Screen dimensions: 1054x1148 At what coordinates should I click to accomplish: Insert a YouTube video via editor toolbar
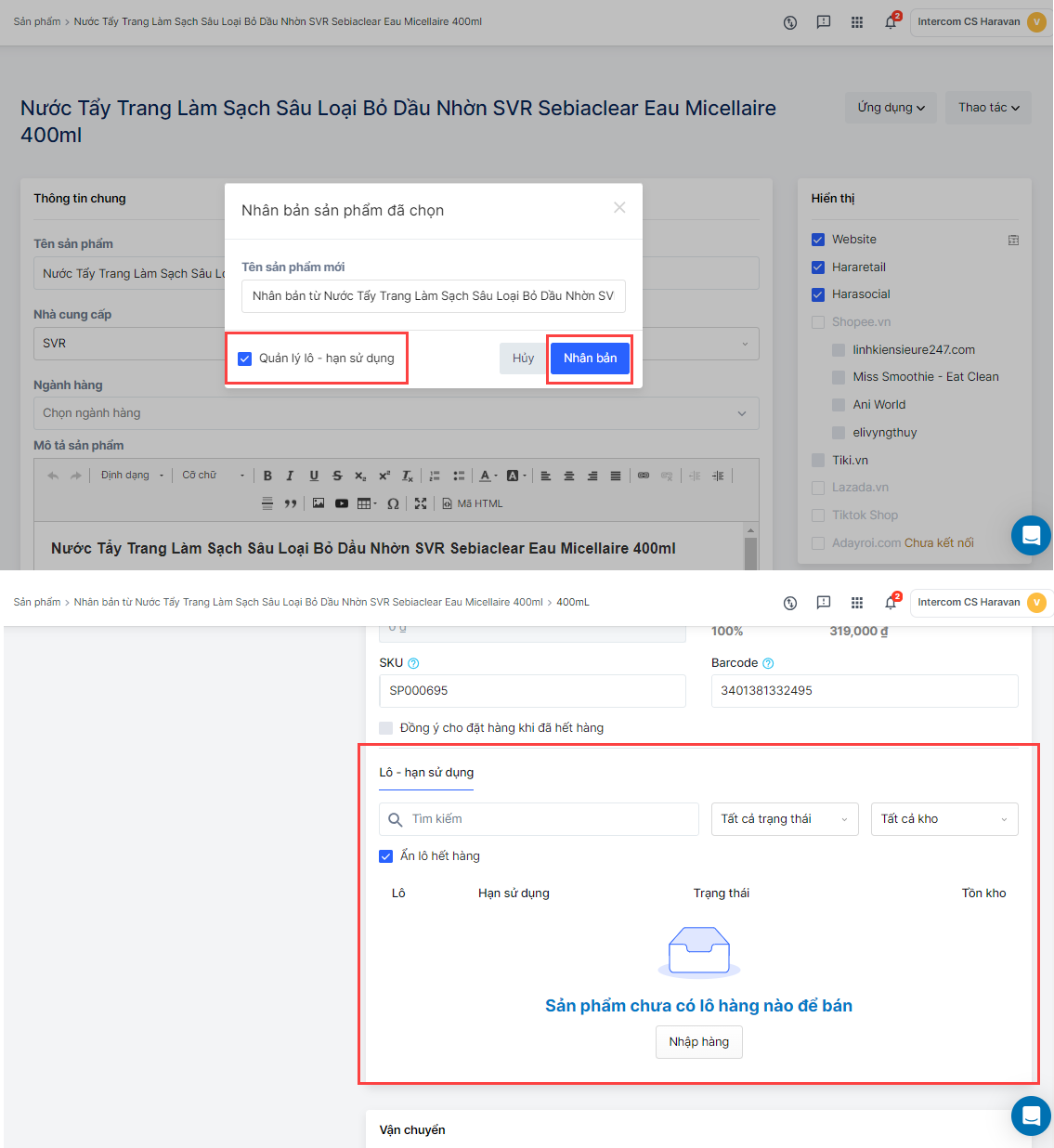(342, 503)
